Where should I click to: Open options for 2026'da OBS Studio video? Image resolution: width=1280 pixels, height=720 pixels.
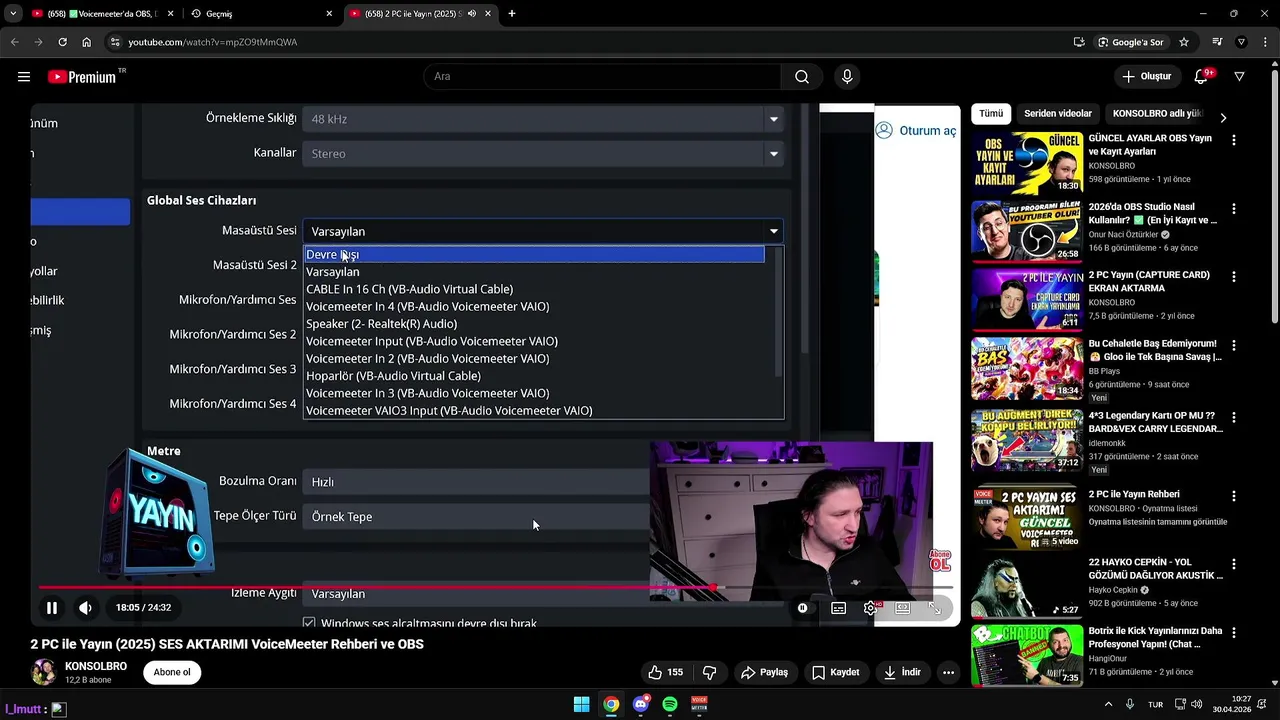(x=1234, y=209)
